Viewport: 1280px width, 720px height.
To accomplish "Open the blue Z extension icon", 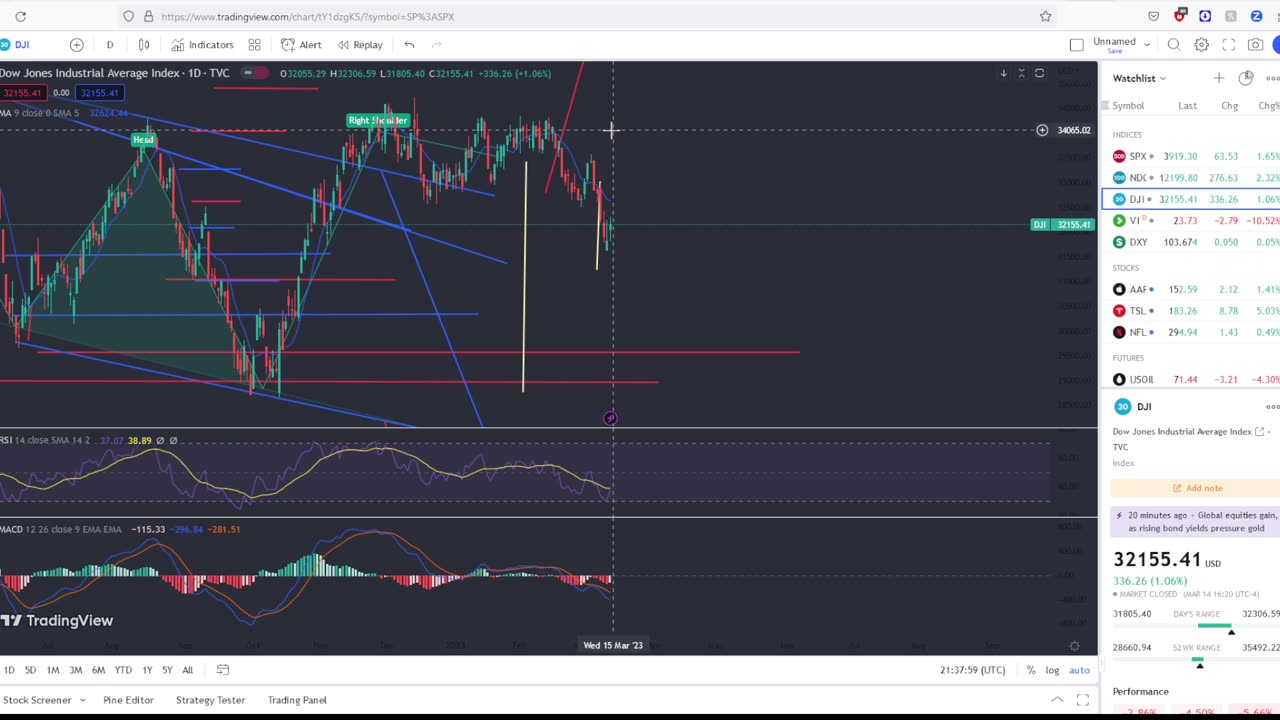I will (1256, 16).
